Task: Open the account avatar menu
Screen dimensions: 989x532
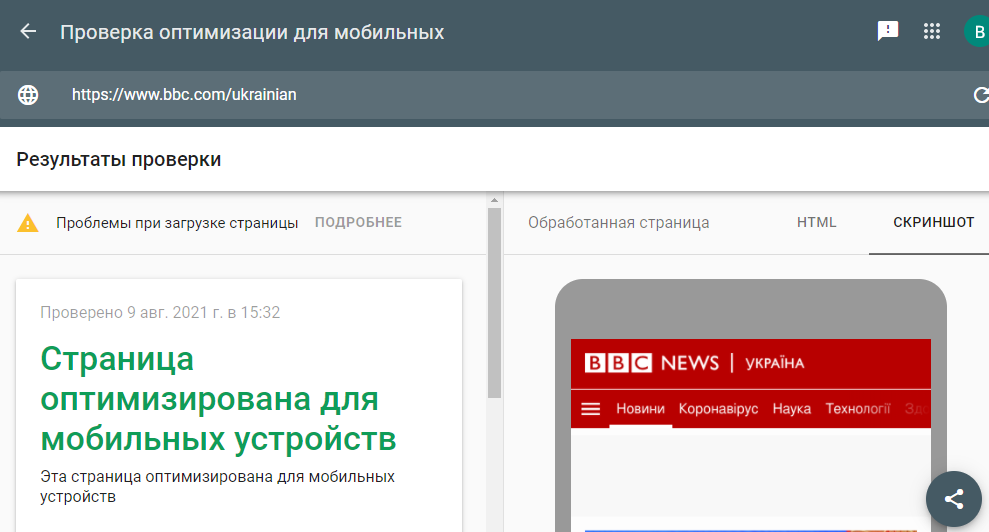Action: tap(978, 32)
